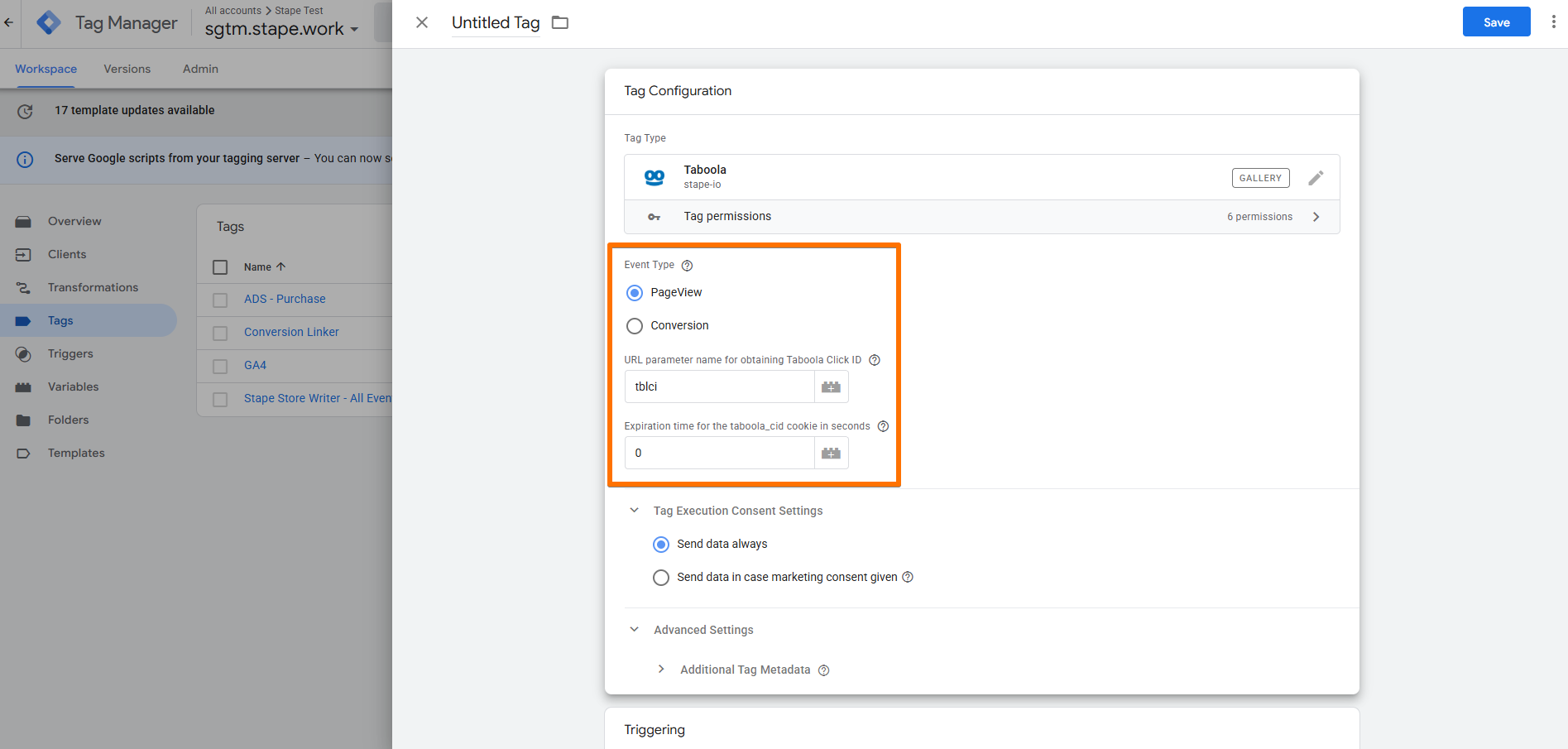Image resolution: width=1568 pixels, height=749 pixels.
Task: Click the Taboola tag logo icon
Action: tap(655, 177)
